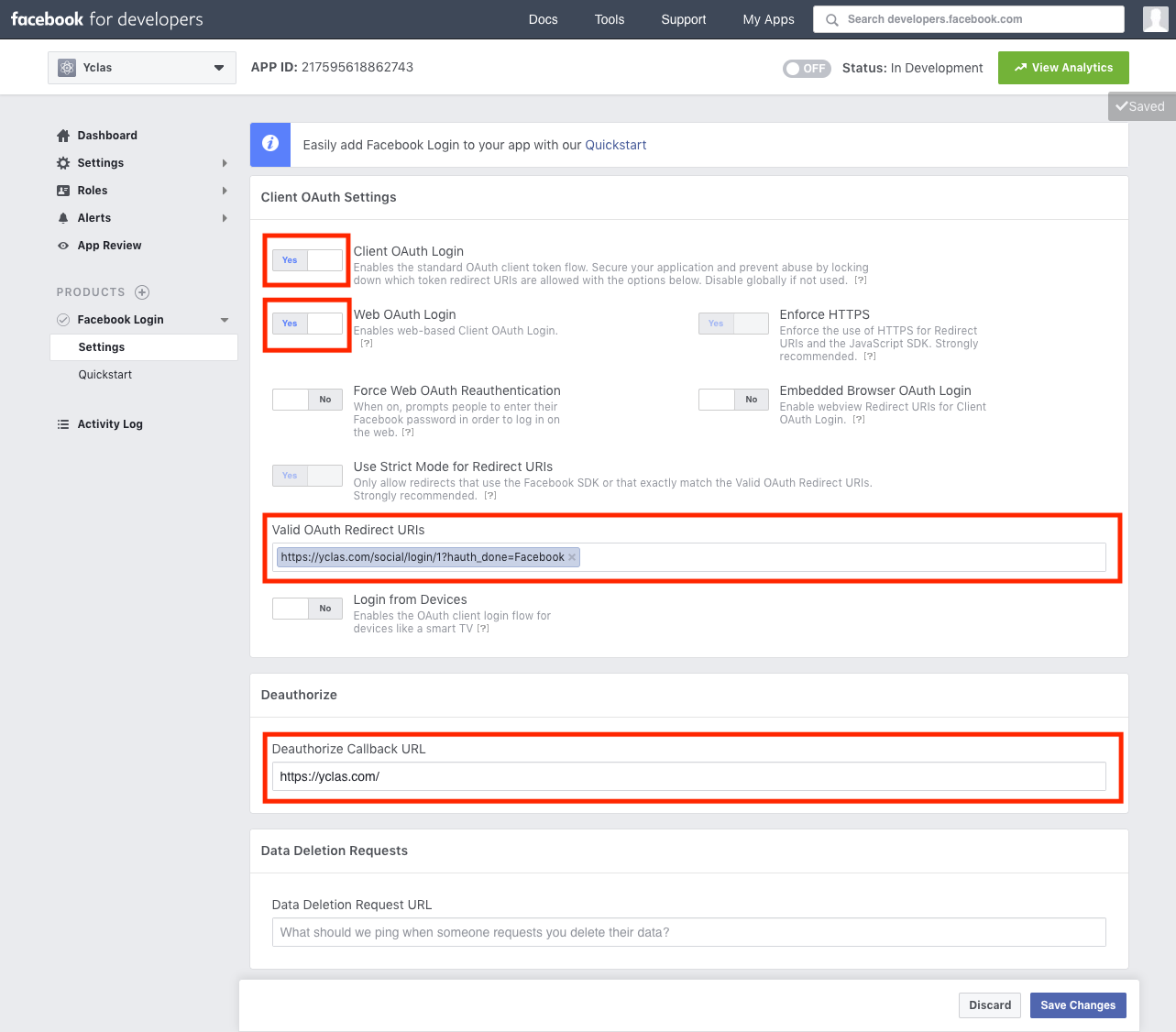Toggle Use Strict Mode for Redirect URIs

tap(307, 476)
